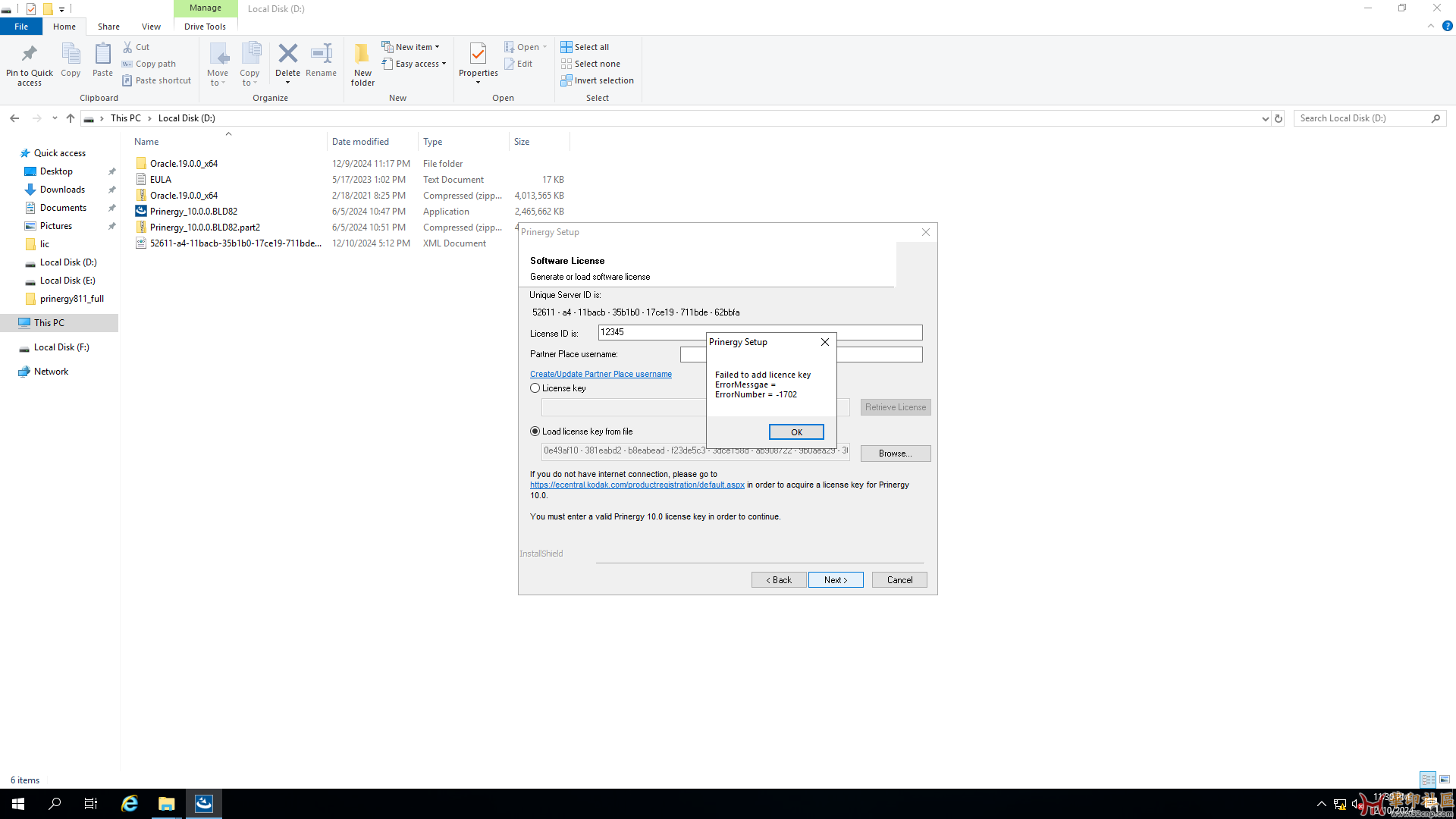Viewport: 1456px width, 819px height.
Task: Click OK in the error dialog
Action: 796,432
